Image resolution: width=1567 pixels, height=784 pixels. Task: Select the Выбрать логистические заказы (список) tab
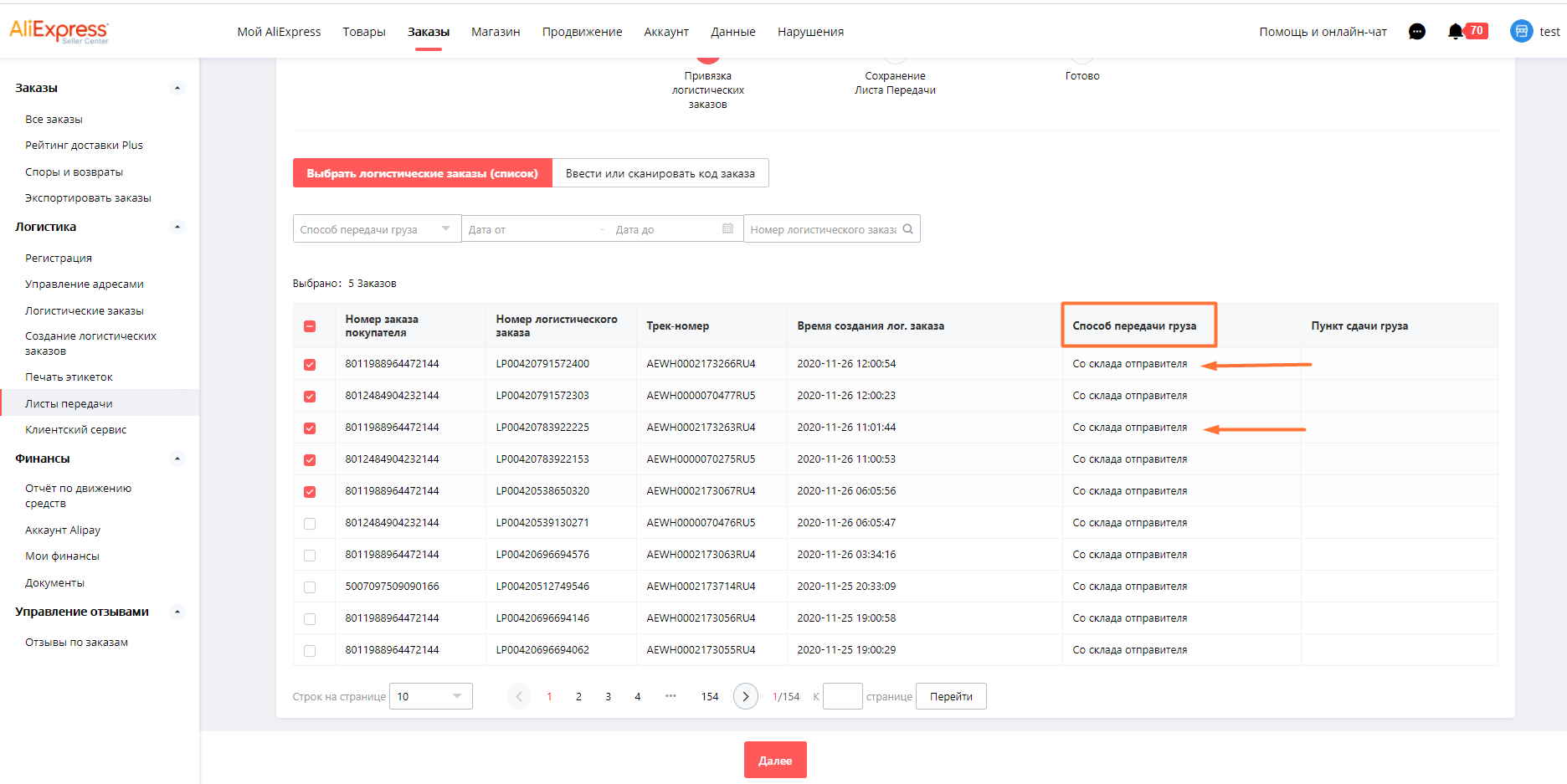(x=422, y=173)
